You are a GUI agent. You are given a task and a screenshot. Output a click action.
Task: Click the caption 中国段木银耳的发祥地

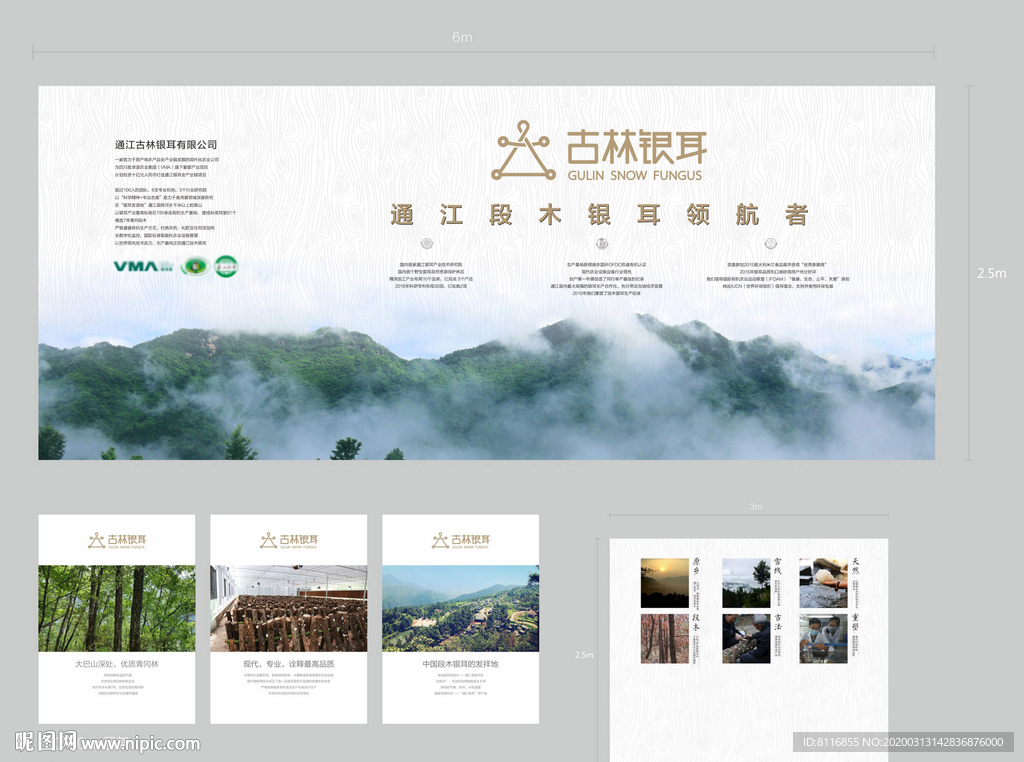pyautogui.click(x=460, y=664)
